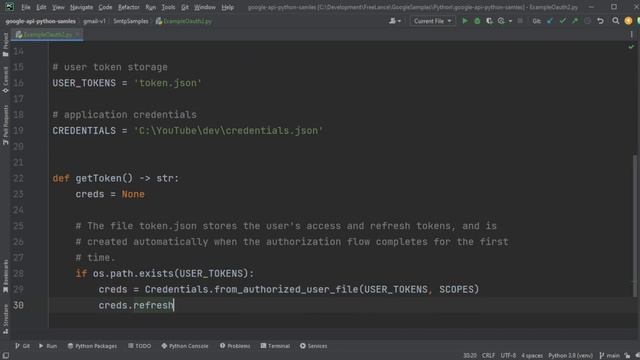The width and height of the screenshot is (640, 360).
Task: Change CRLF line separator in status bar
Action: point(488,356)
